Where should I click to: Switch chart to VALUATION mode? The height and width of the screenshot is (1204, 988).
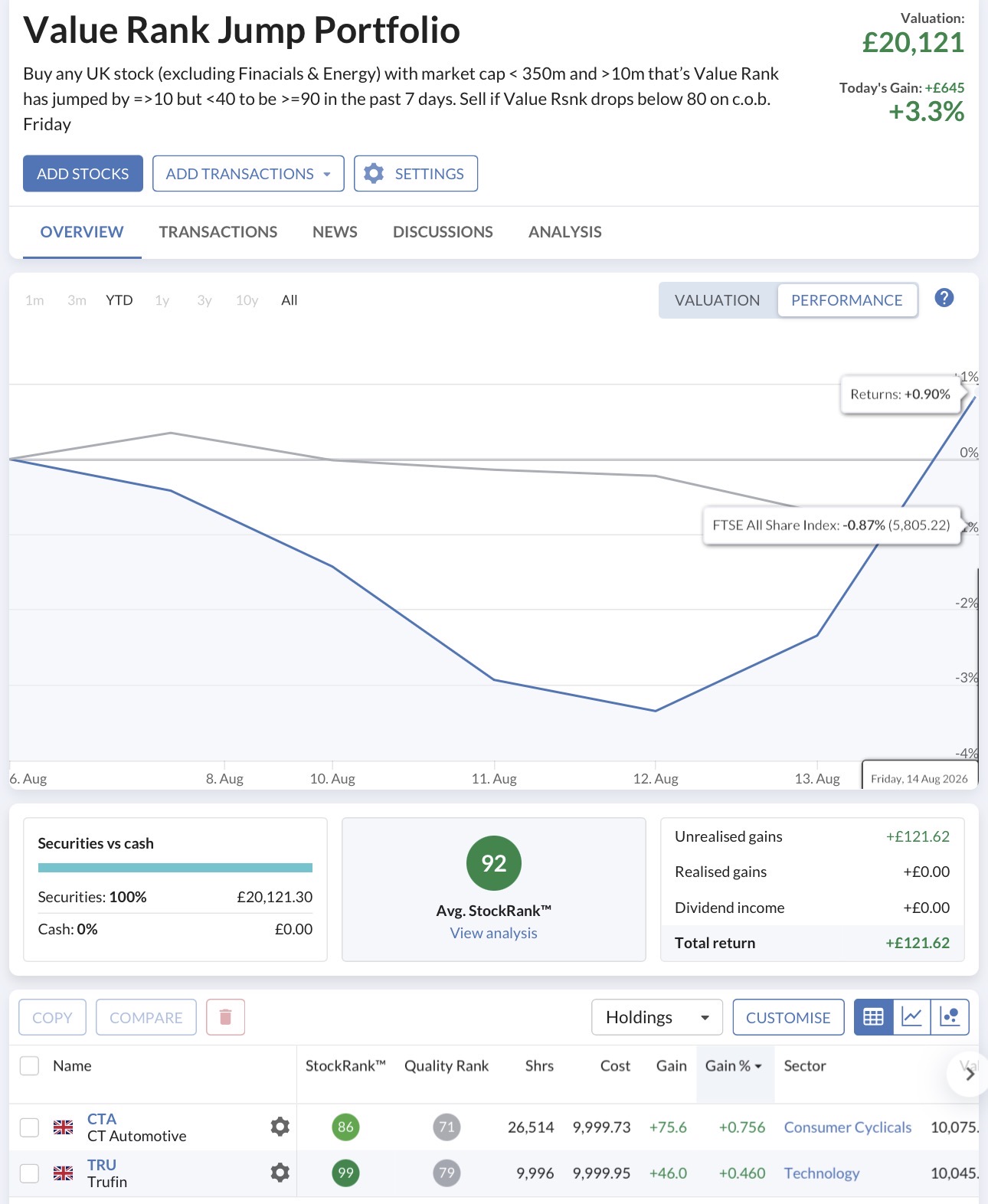718,300
